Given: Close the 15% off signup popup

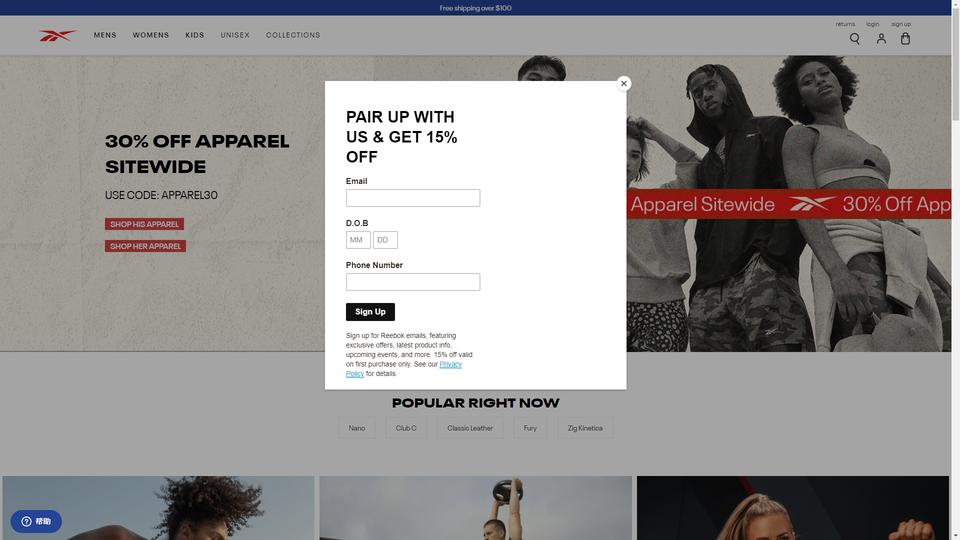Looking at the screenshot, I should tap(623, 83).
